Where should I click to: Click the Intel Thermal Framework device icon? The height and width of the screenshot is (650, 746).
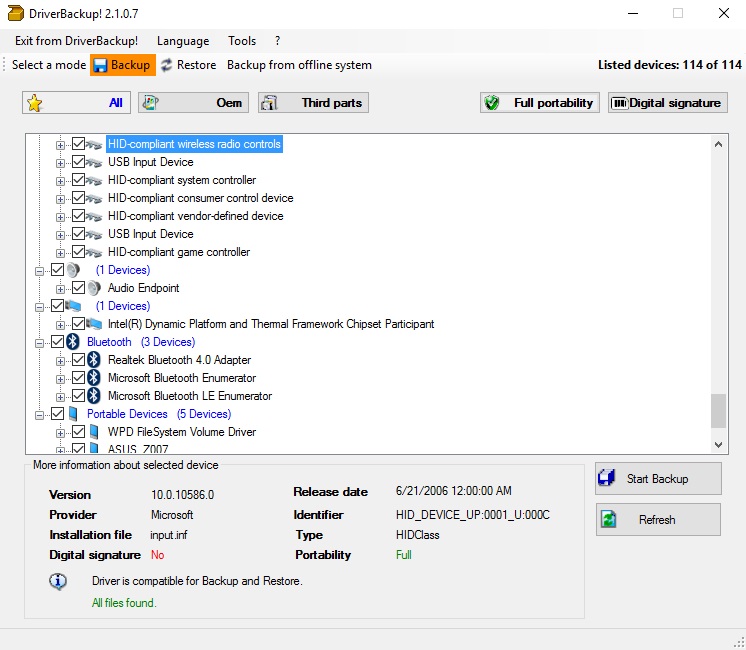[94, 324]
